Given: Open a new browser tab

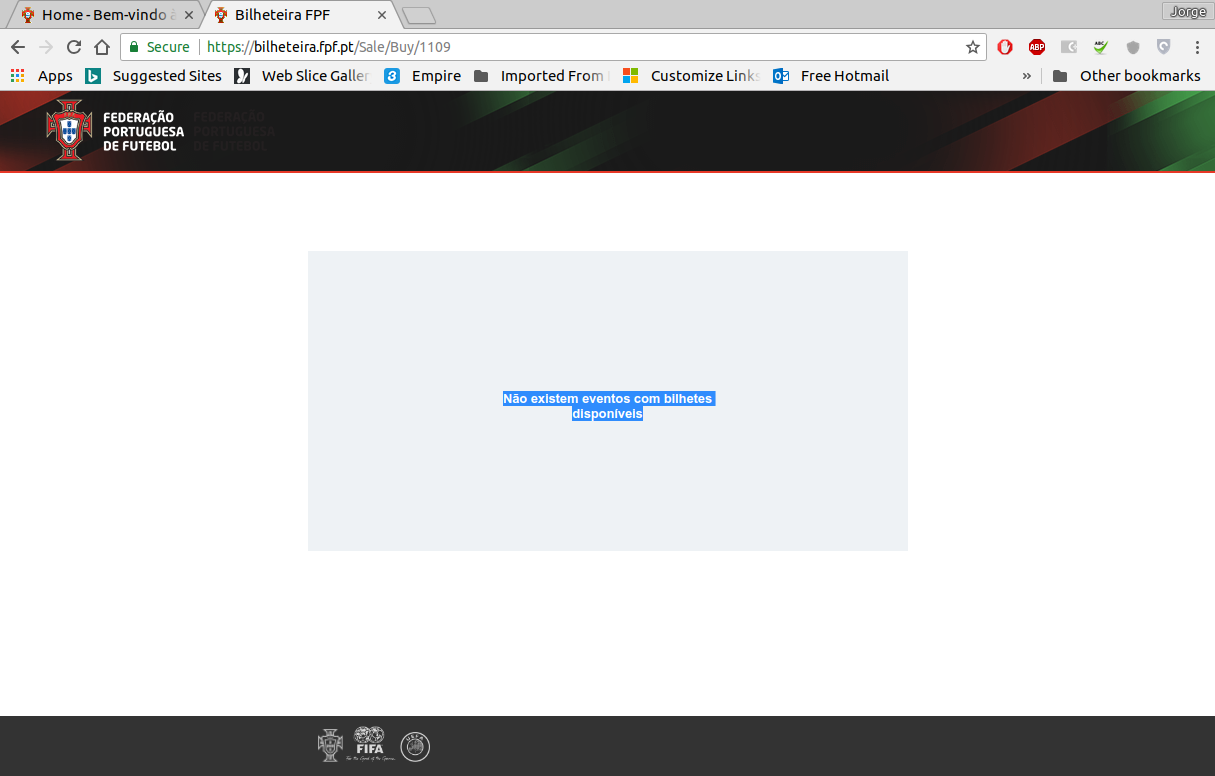Looking at the screenshot, I should (418, 15).
